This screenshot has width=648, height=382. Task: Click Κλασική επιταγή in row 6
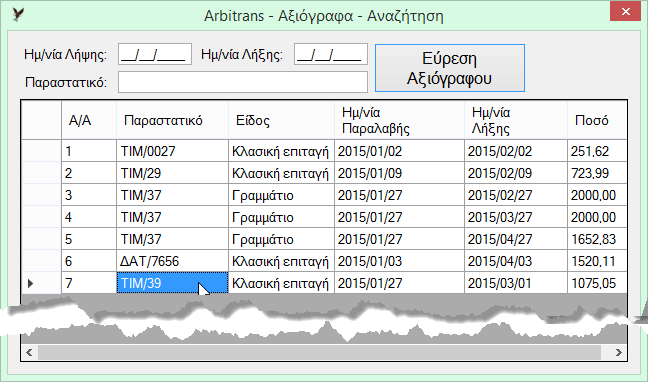pyautogui.click(x=281, y=261)
